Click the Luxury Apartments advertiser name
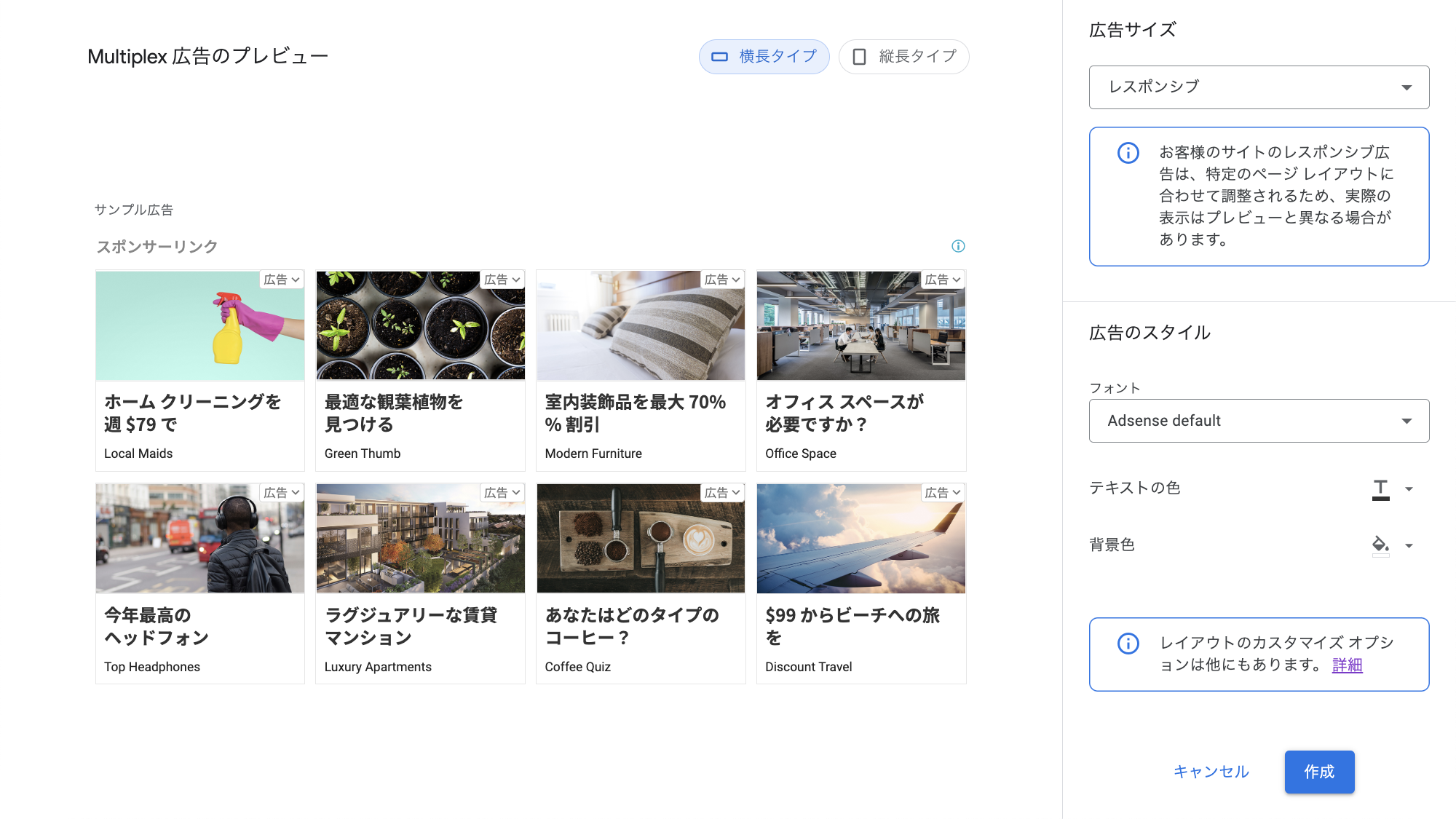This screenshot has width=1456, height=819. (378, 667)
